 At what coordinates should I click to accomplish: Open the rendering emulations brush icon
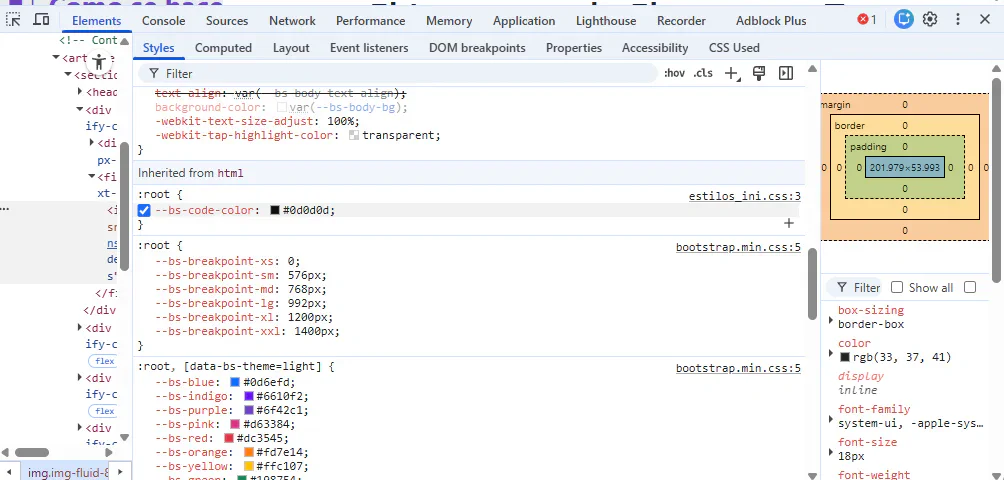759,73
